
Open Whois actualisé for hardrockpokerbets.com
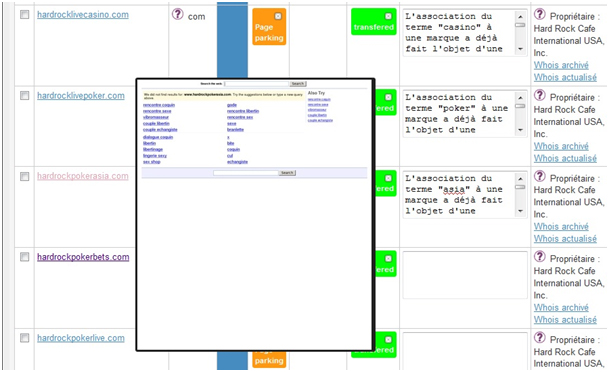coord(565,320)
